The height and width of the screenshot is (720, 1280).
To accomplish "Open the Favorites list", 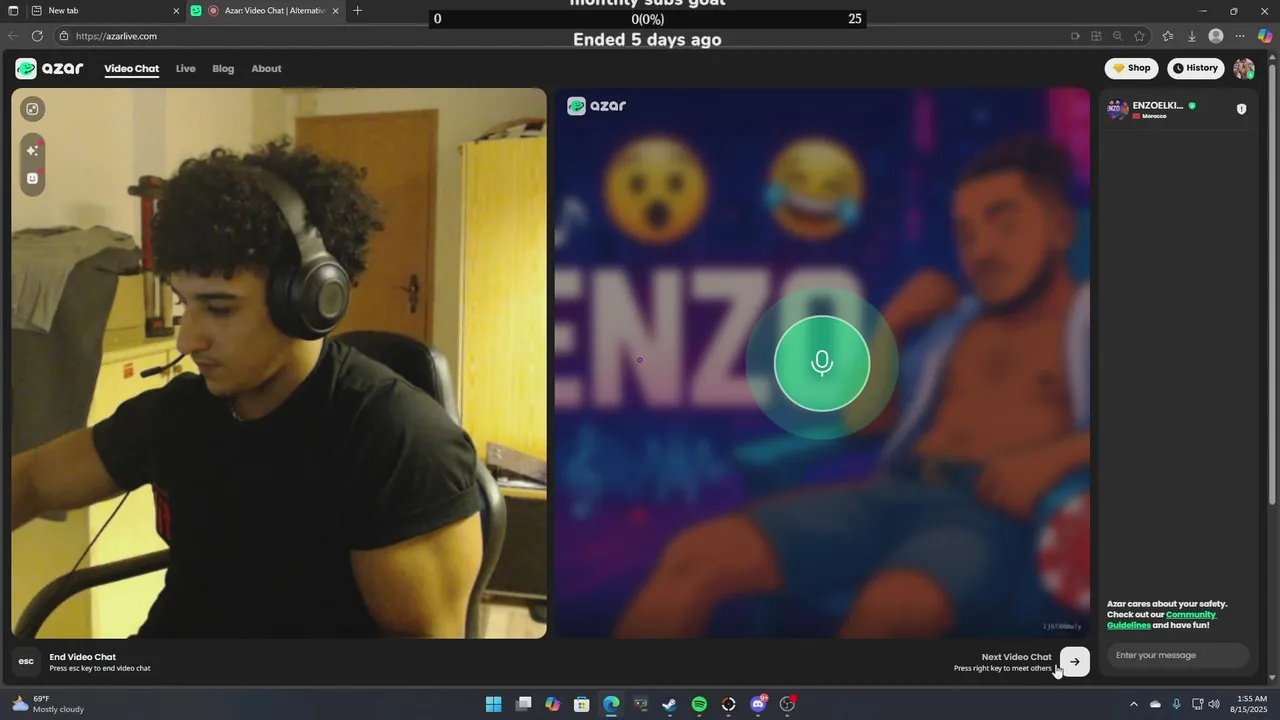I will point(1168,36).
